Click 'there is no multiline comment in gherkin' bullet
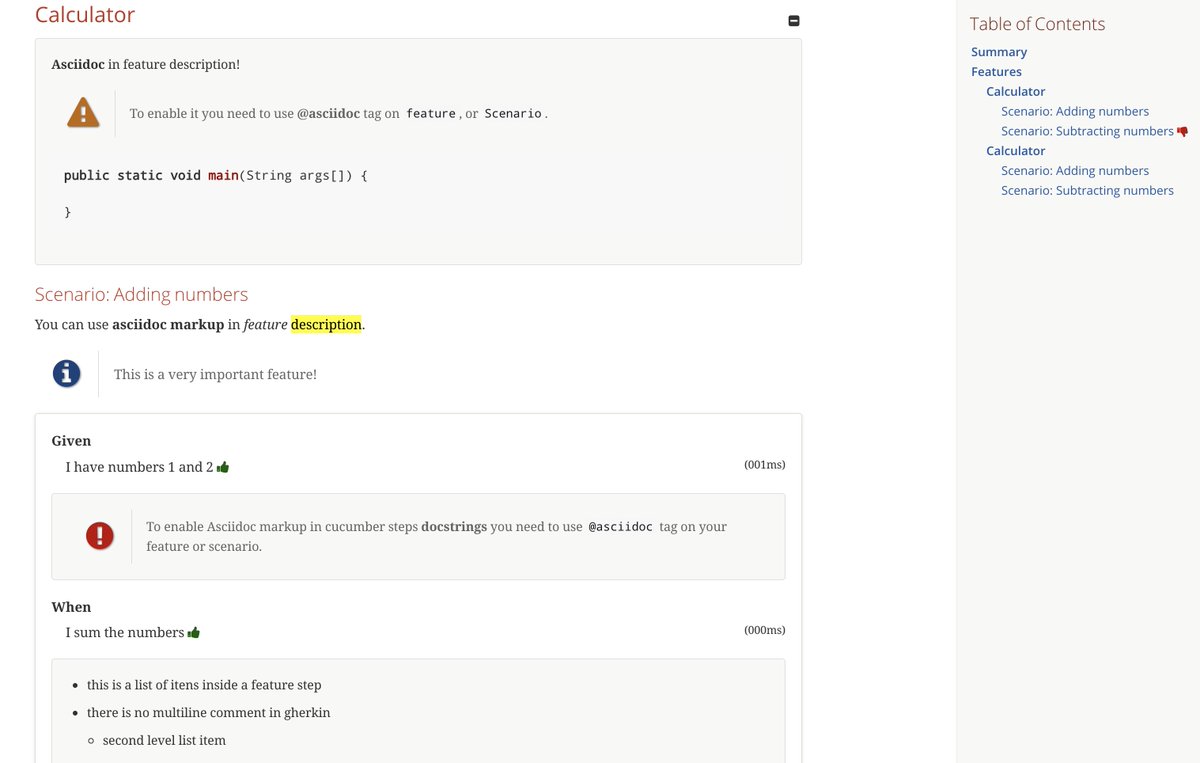 point(208,713)
